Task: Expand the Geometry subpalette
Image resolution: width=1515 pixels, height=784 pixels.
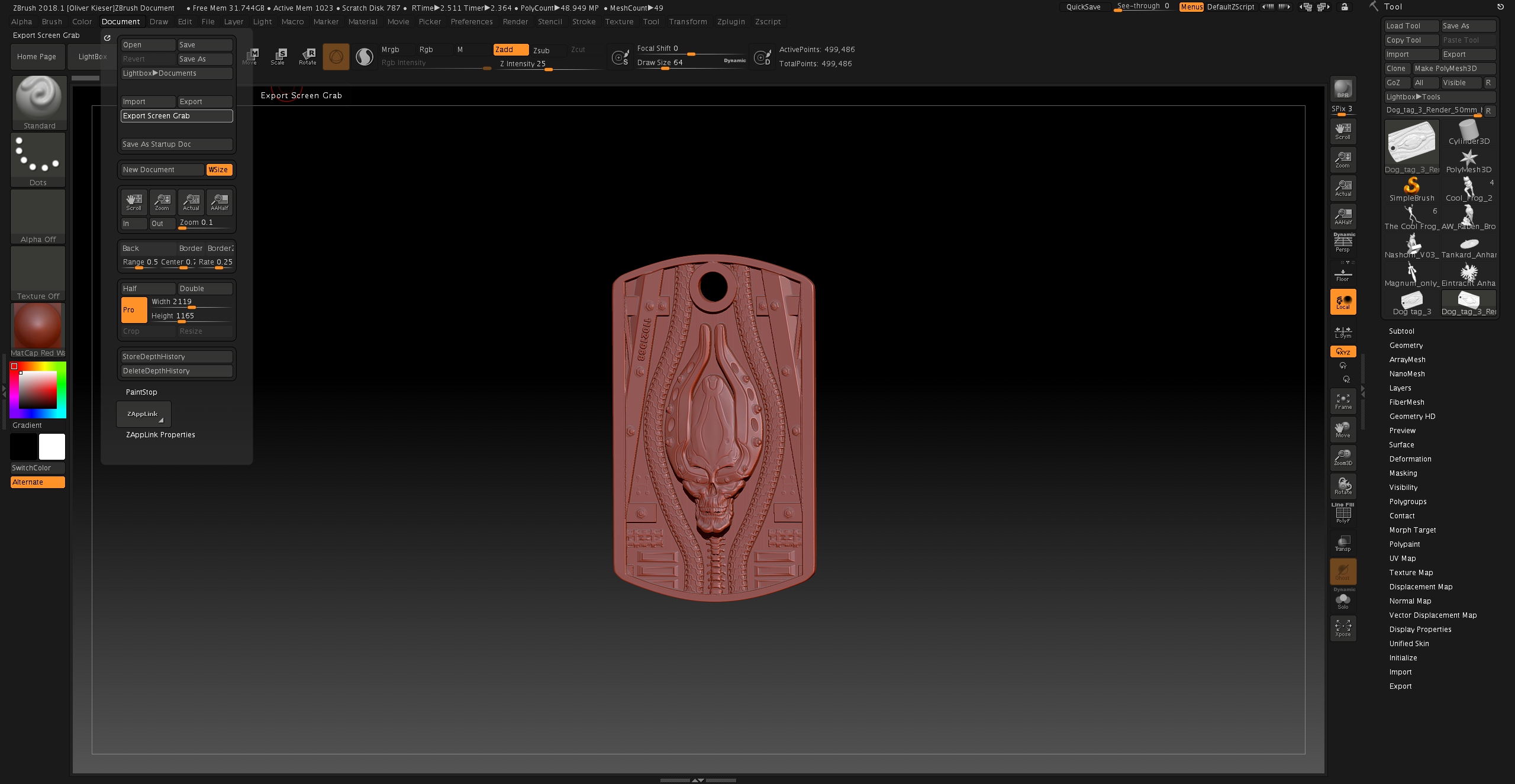Action: (x=1406, y=346)
